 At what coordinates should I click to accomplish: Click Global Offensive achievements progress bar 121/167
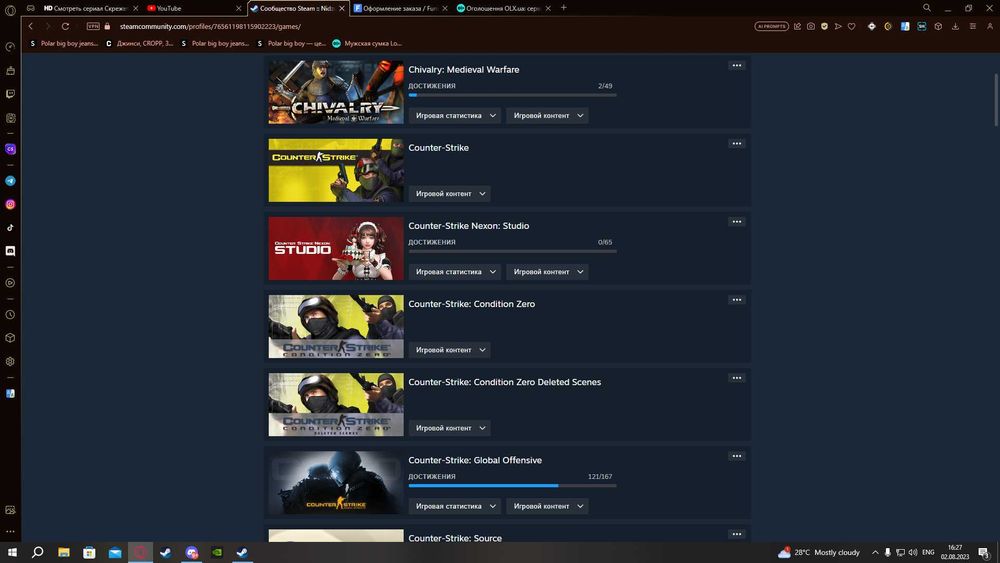pos(512,486)
